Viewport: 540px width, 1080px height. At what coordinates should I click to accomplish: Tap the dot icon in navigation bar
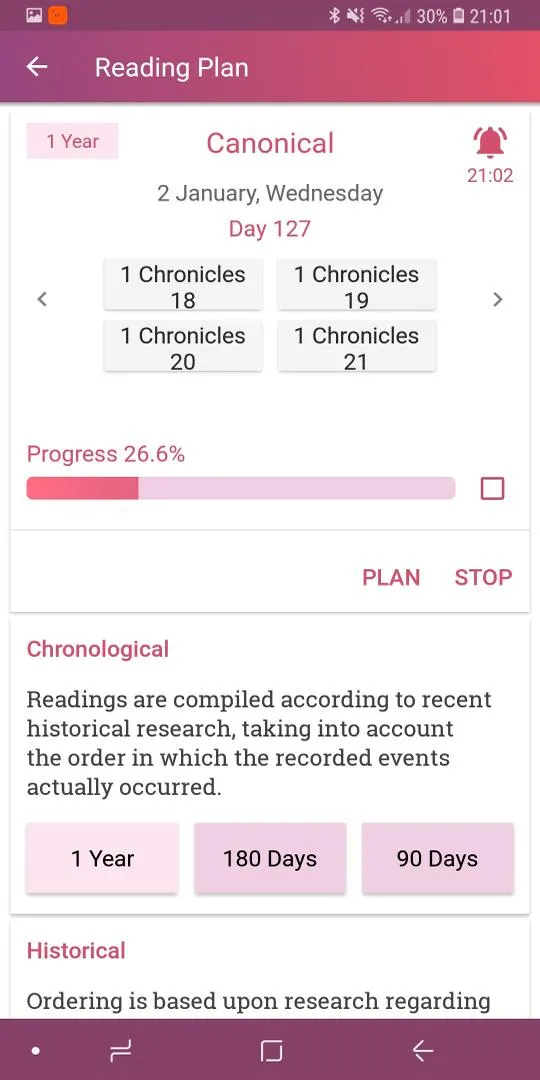pyautogui.click(x=36, y=1050)
